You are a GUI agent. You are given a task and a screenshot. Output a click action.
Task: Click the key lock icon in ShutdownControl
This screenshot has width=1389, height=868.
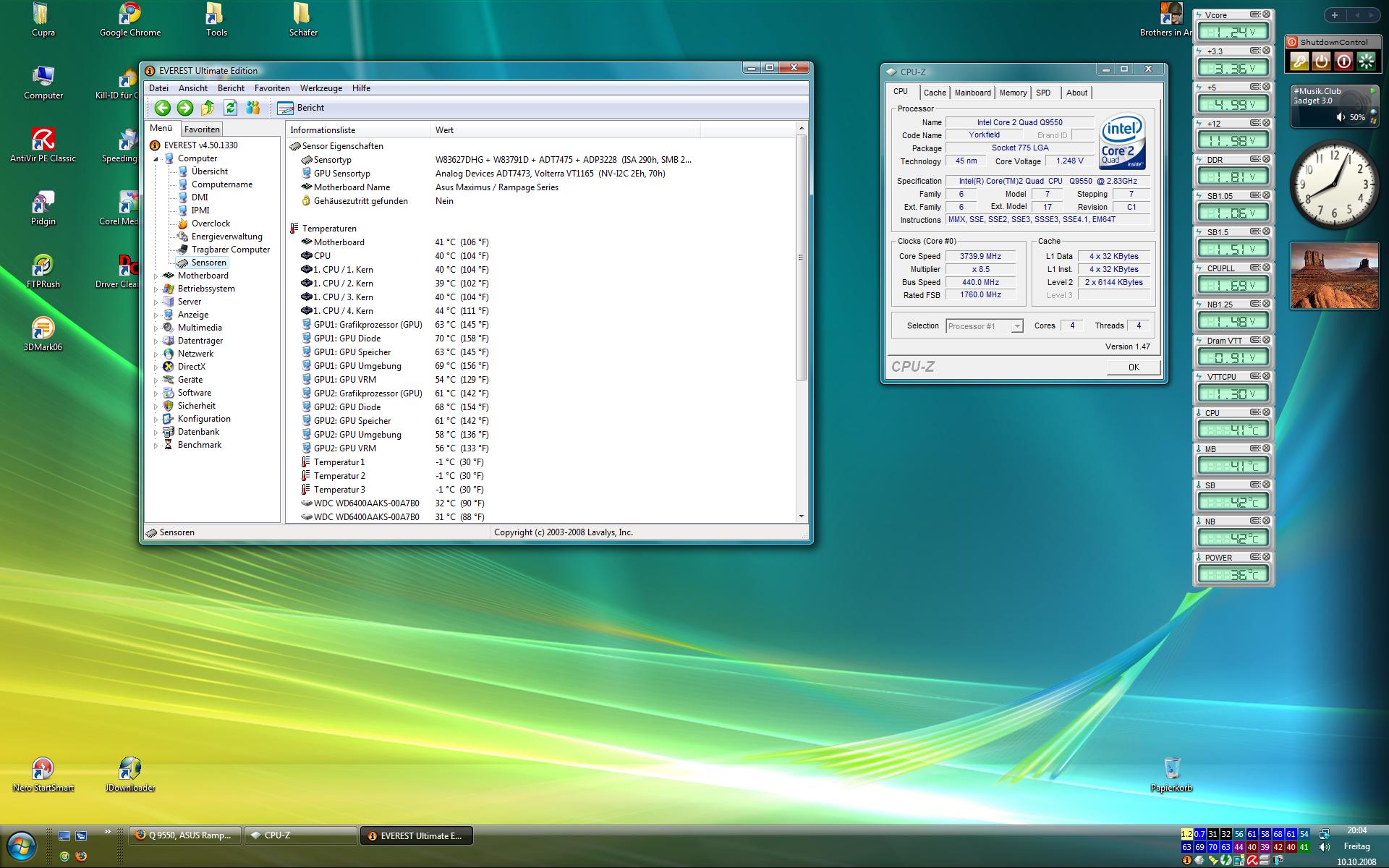tap(1299, 61)
